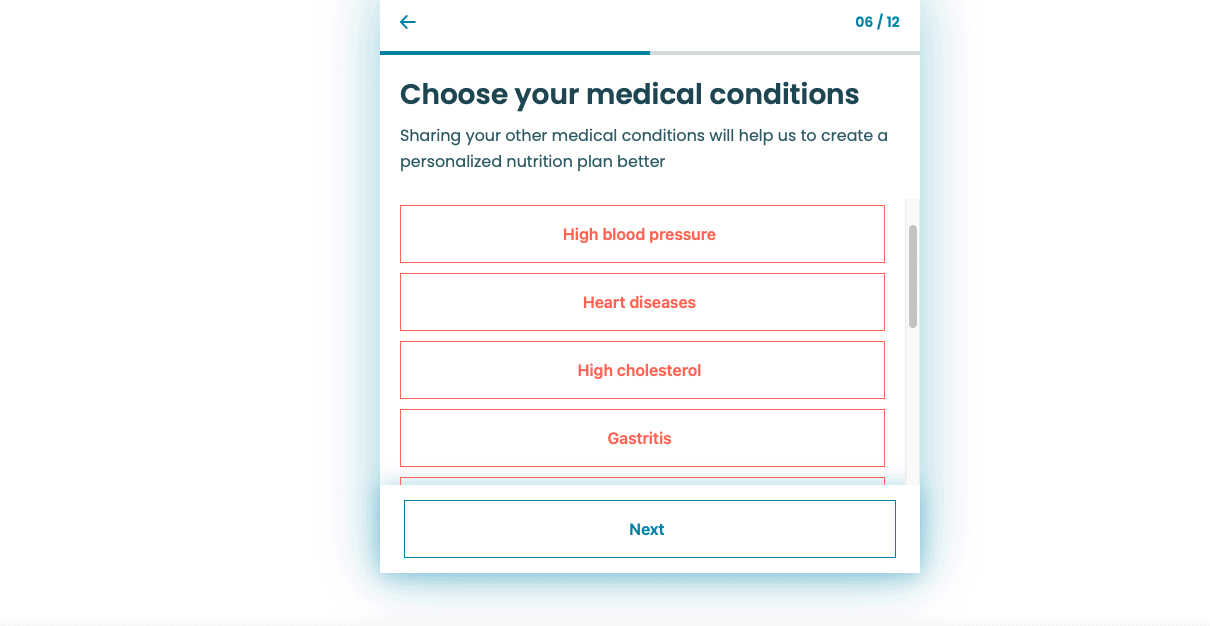
Task: Click the partially hidden option below Gastritis
Action: pos(642,481)
